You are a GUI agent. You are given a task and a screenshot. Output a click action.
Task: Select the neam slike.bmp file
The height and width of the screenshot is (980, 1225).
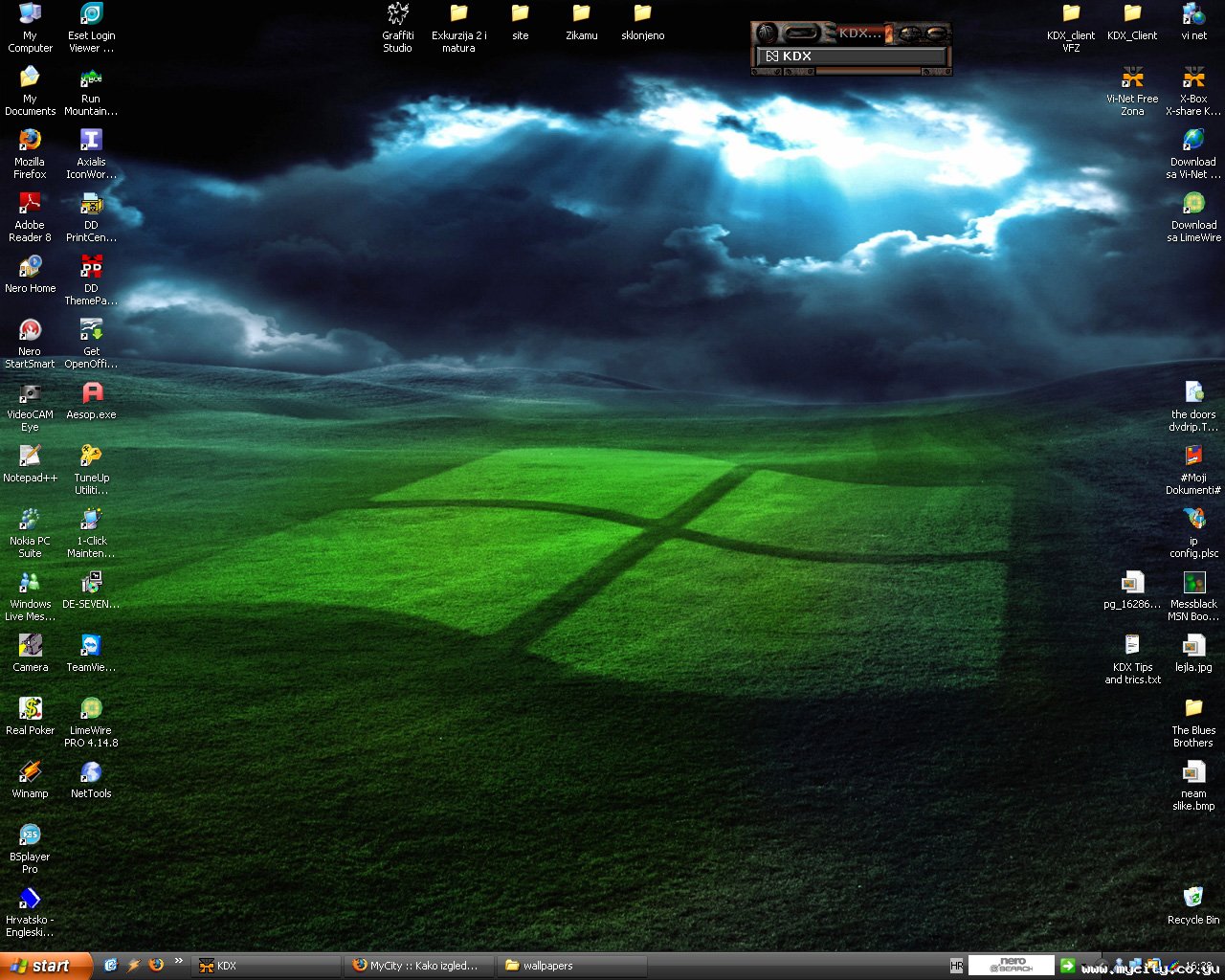1193,785
